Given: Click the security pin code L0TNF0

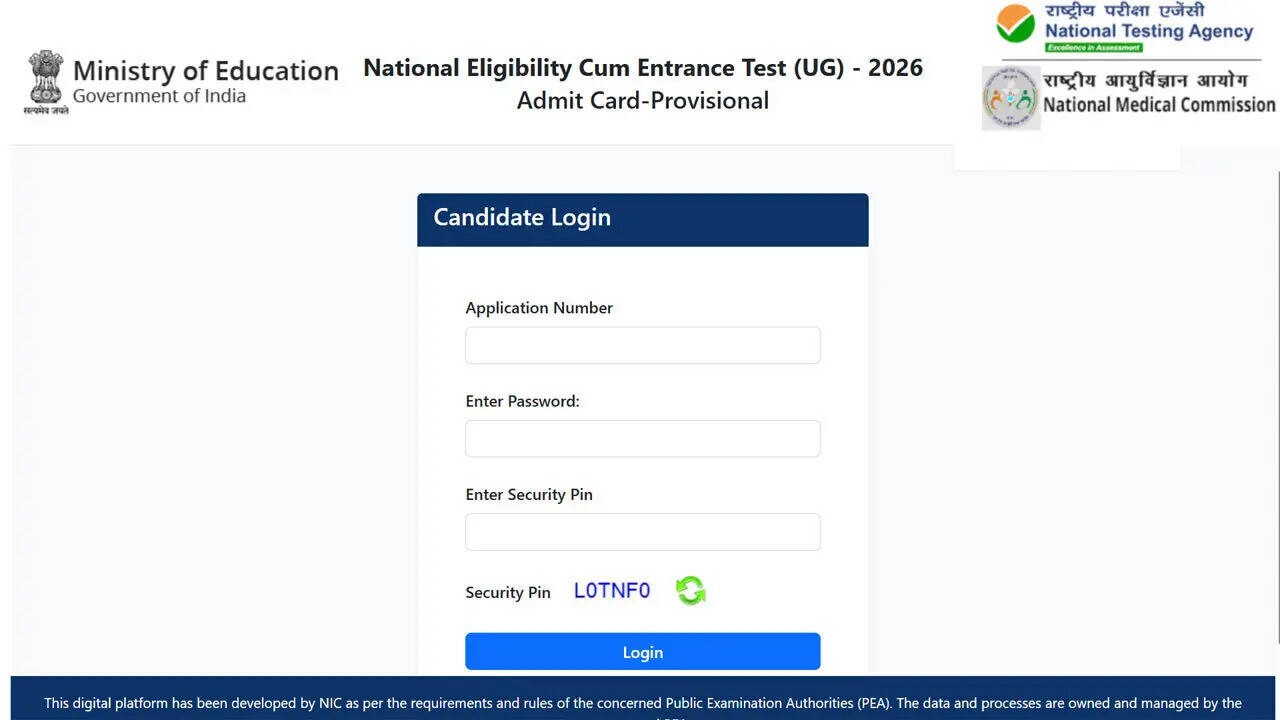Looking at the screenshot, I should pos(611,590).
